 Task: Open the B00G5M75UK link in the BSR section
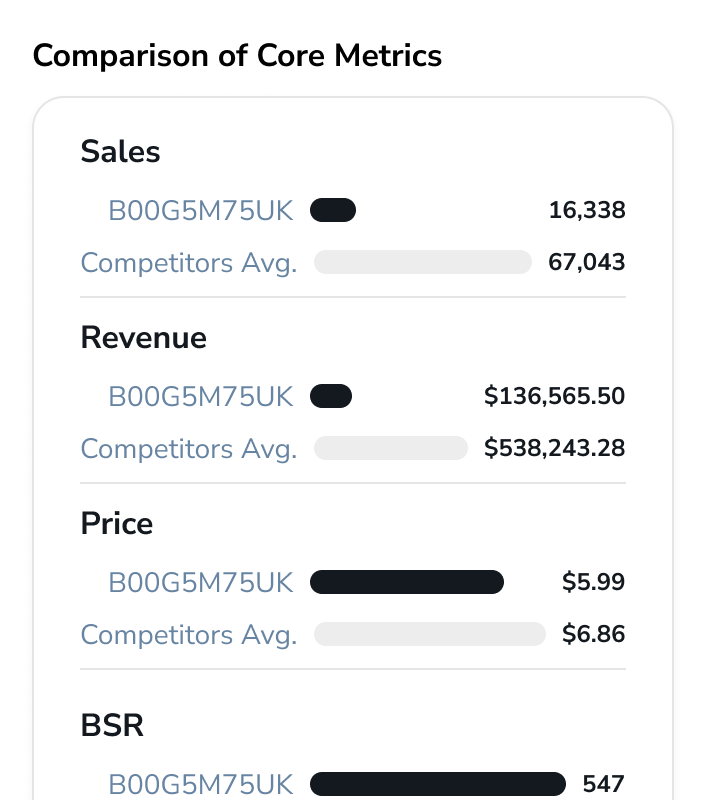pos(201,784)
